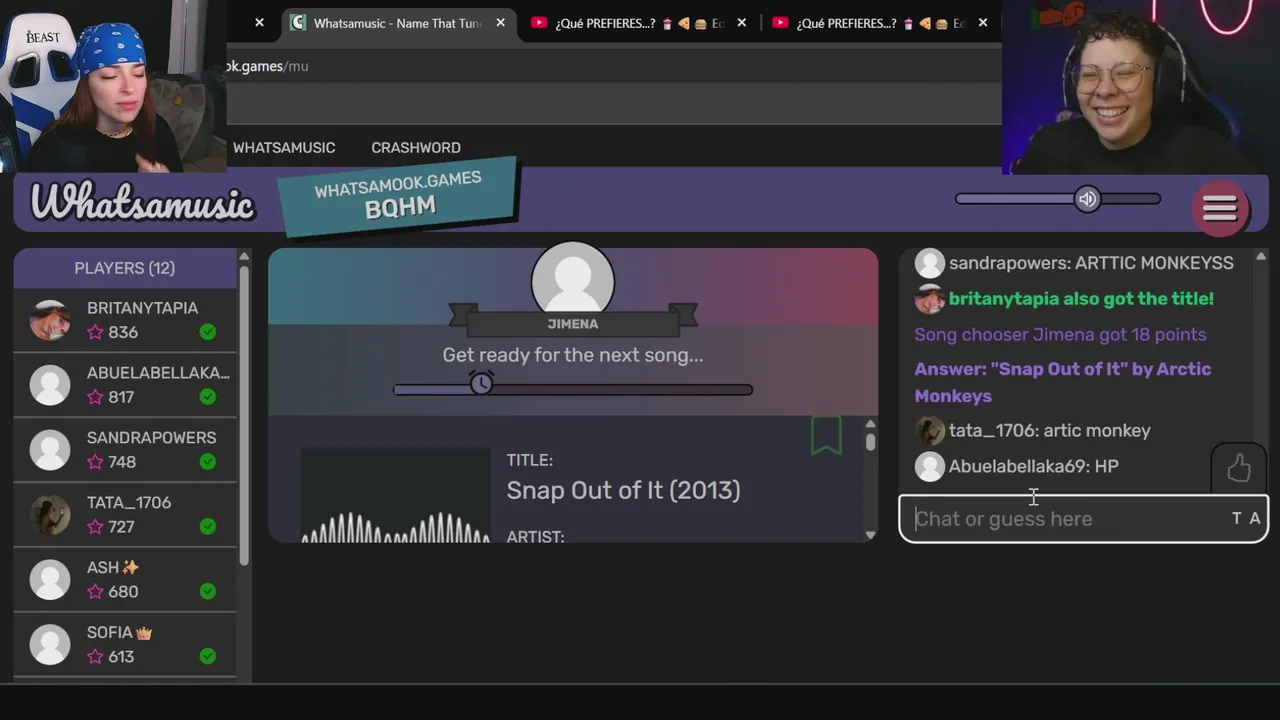Click the song title Snap Out of It (2013)

(623, 490)
